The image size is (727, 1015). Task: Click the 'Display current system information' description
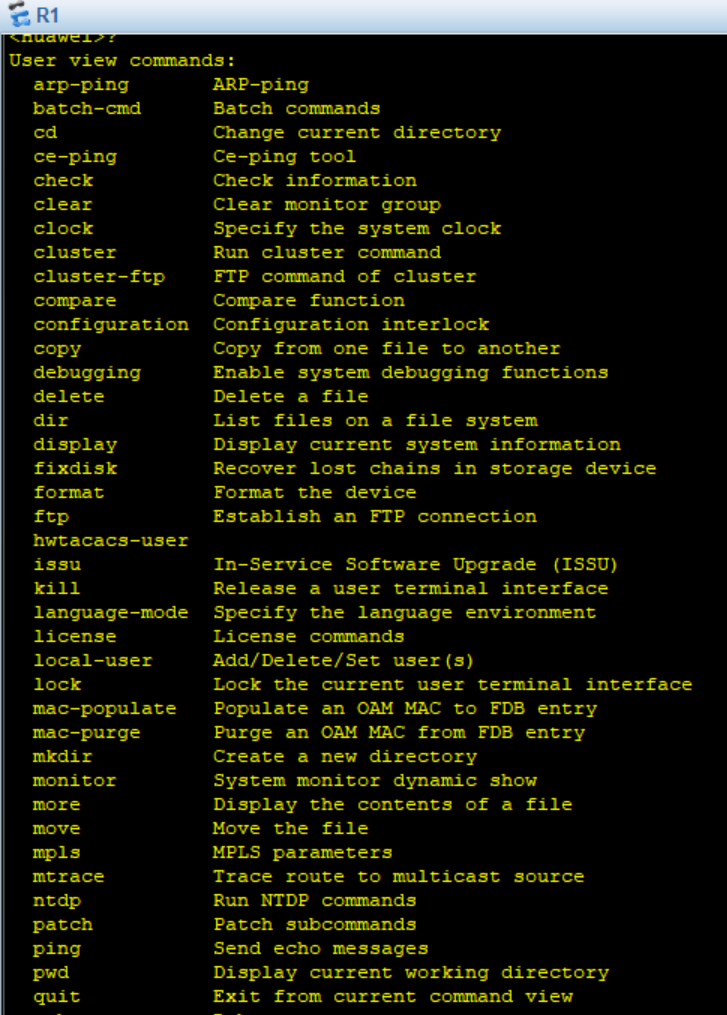click(x=417, y=445)
